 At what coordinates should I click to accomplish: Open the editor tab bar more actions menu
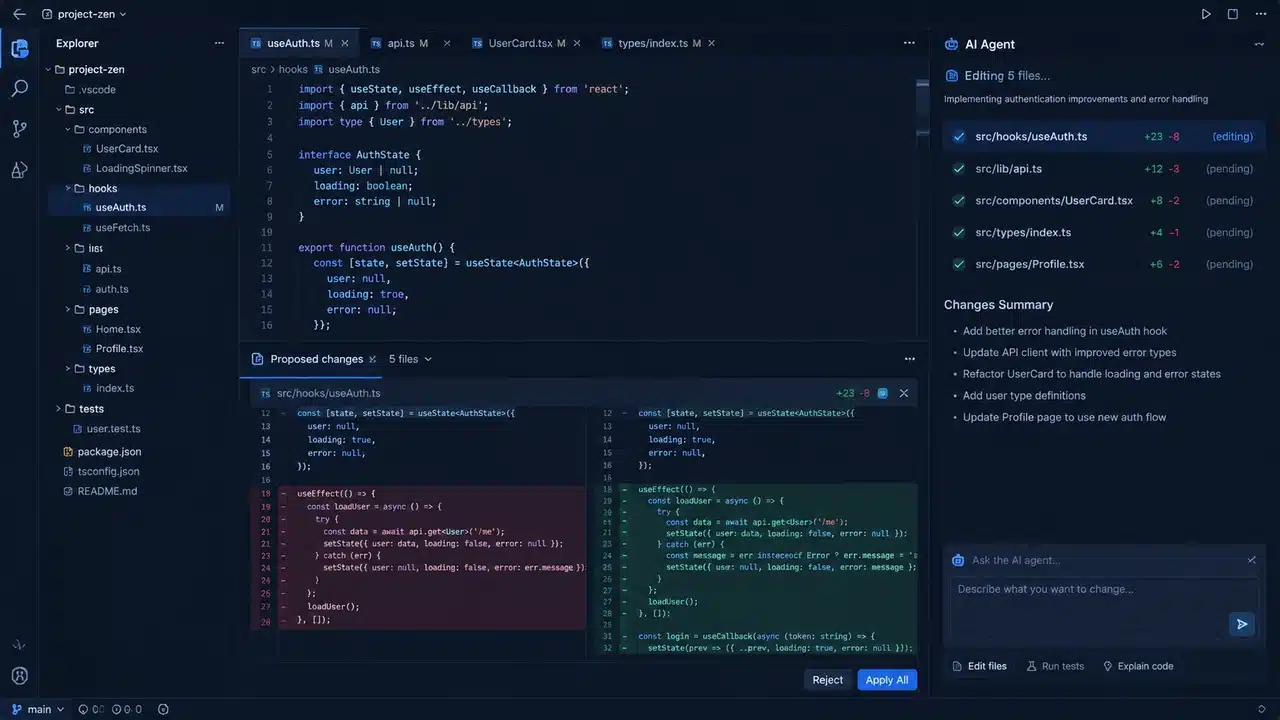point(909,43)
